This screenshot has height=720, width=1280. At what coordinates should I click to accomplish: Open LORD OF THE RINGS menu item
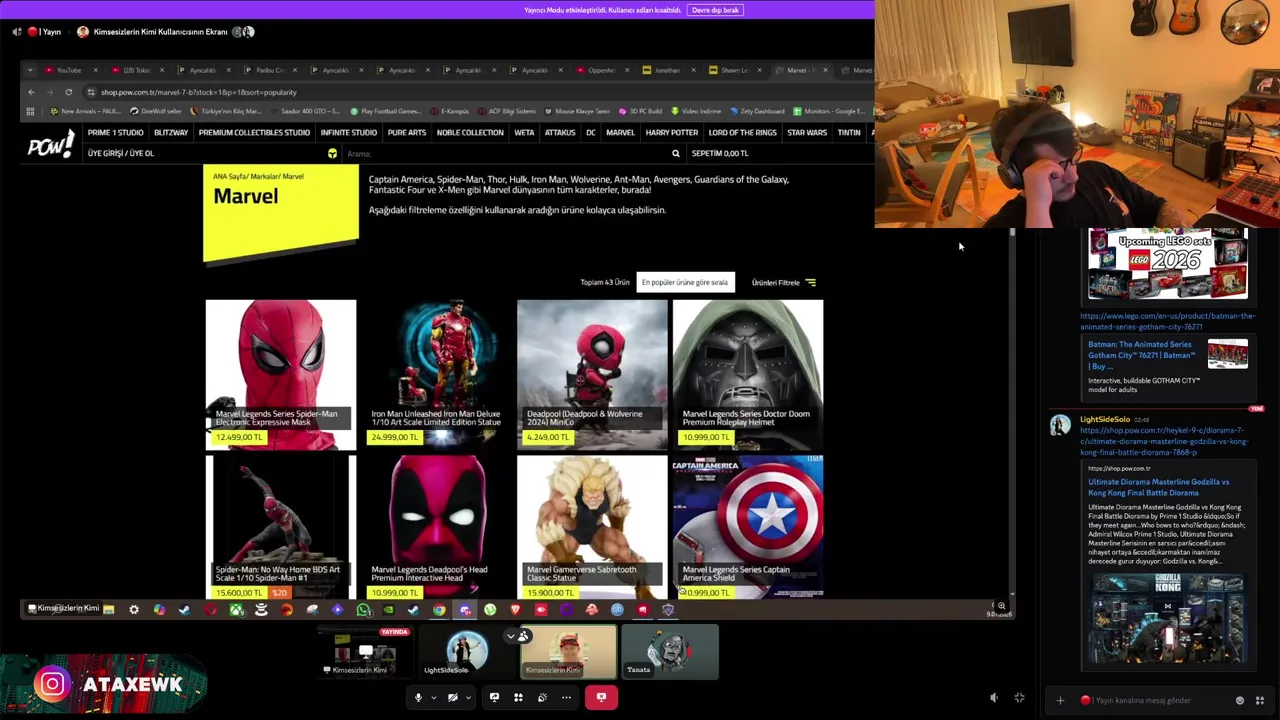click(x=742, y=133)
